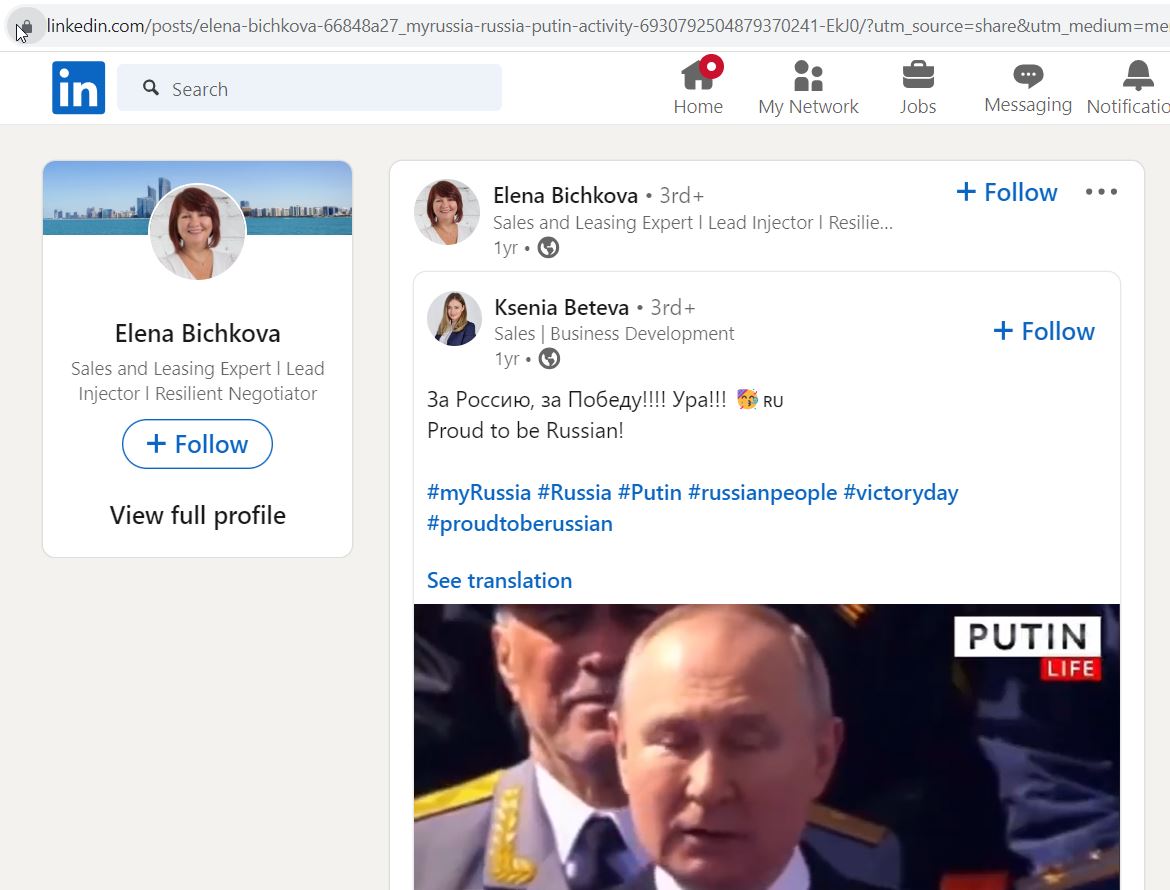
Task: Click Elena Bichkova's avatar in post header
Action: pos(447,212)
